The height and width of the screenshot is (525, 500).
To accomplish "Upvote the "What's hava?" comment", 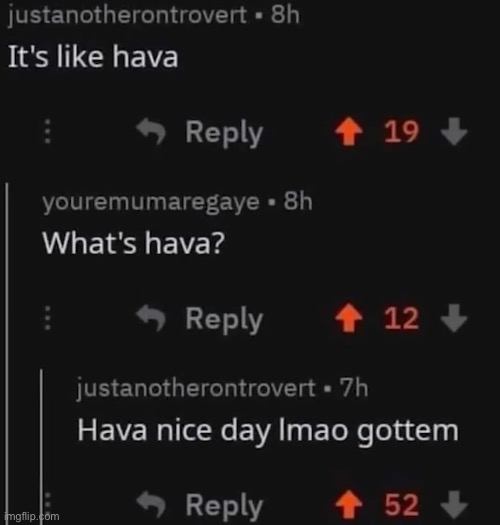I will click(349, 318).
